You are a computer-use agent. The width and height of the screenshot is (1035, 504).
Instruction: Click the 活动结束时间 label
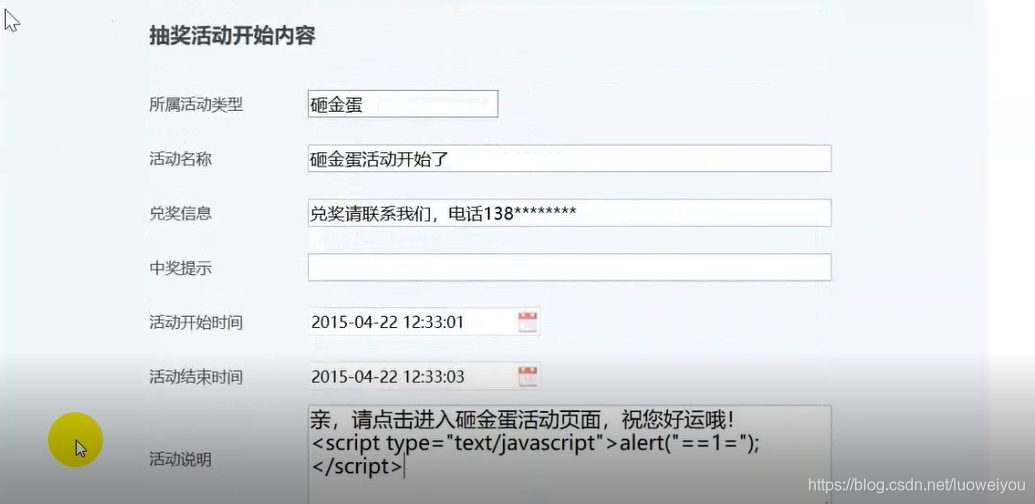coord(196,377)
